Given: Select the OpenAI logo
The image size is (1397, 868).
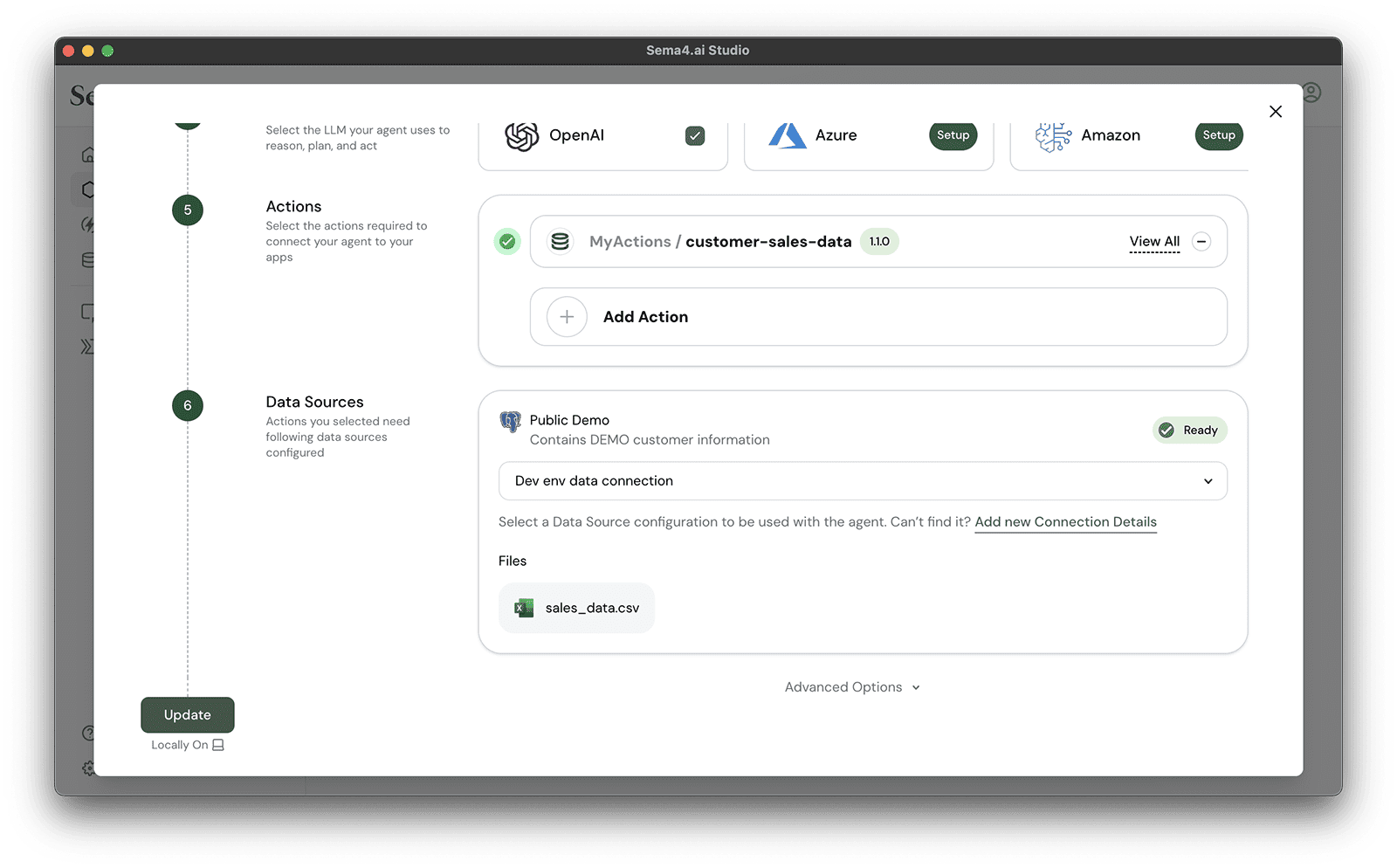Looking at the screenshot, I should (520, 135).
